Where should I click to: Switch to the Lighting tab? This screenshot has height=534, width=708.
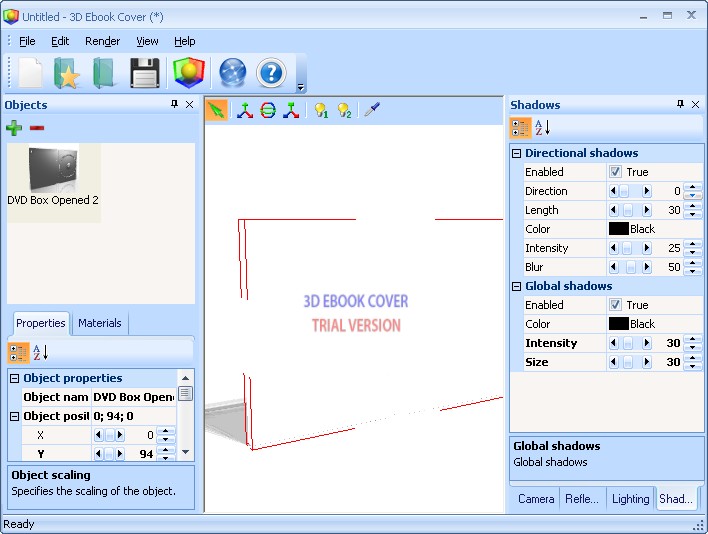pos(630,499)
